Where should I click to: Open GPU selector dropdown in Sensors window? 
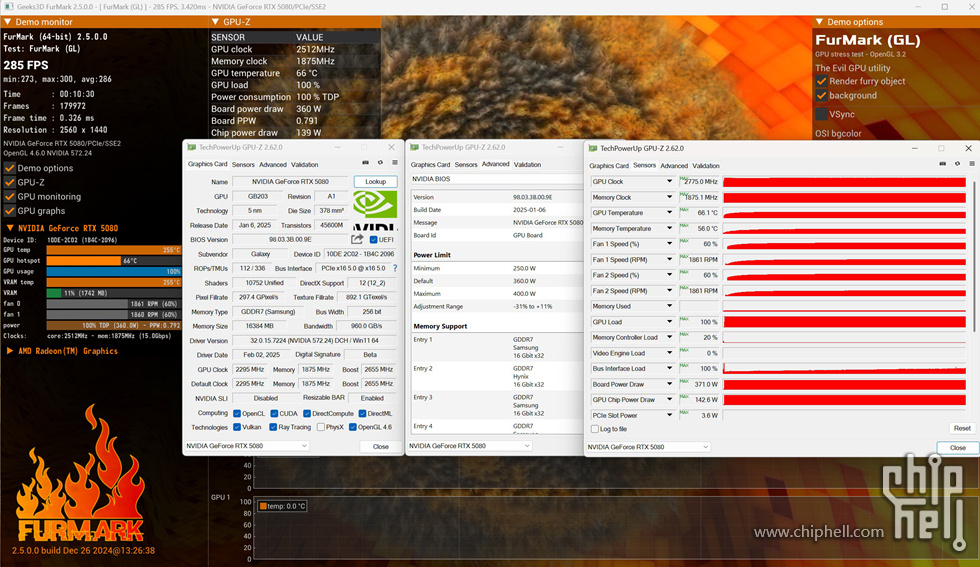(x=648, y=447)
